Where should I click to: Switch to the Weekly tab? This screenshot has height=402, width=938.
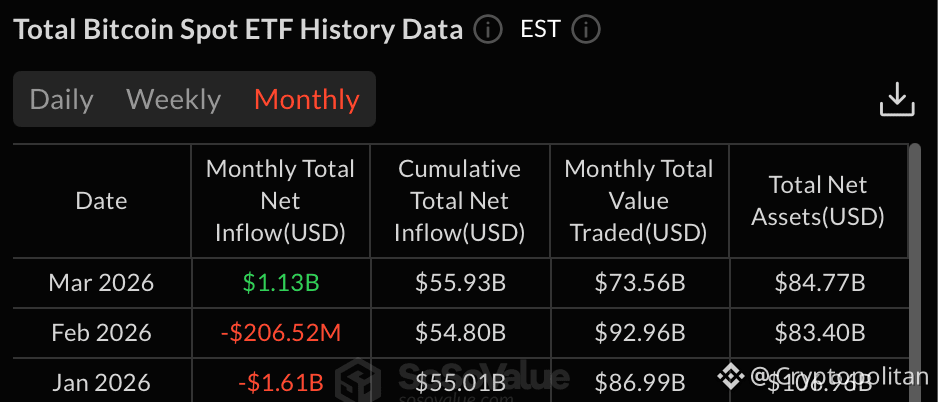173,100
